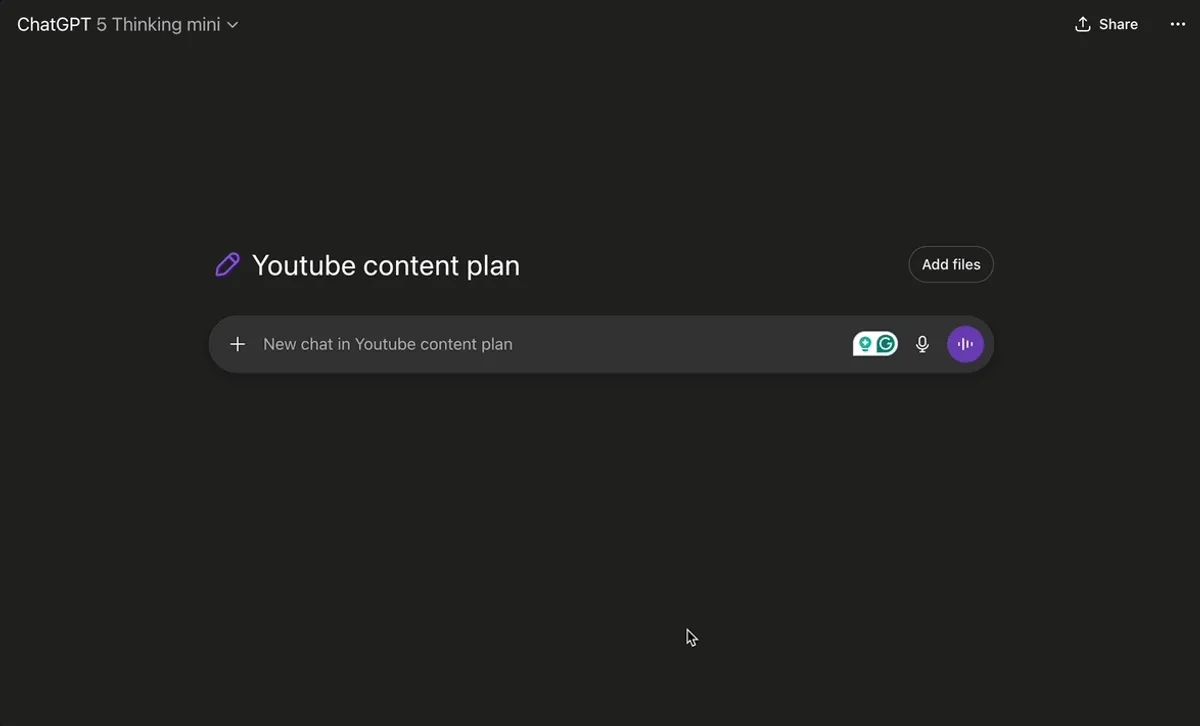
Task: Click the Share text in the header
Action: click(x=1118, y=24)
